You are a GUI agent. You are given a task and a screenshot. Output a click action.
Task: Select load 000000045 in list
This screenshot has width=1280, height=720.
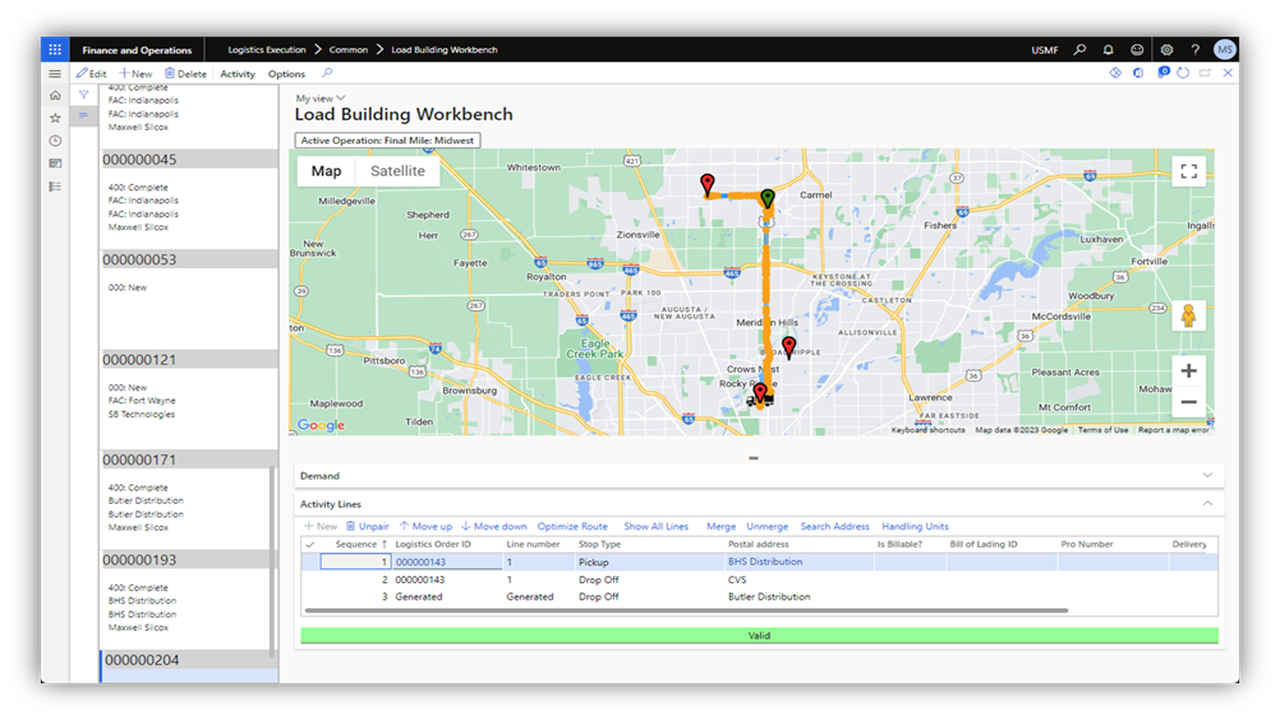point(189,159)
